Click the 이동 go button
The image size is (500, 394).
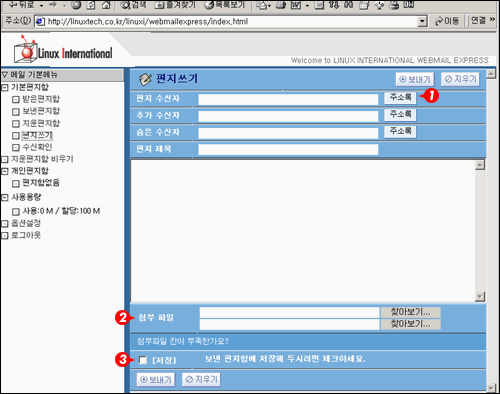pos(447,21)
